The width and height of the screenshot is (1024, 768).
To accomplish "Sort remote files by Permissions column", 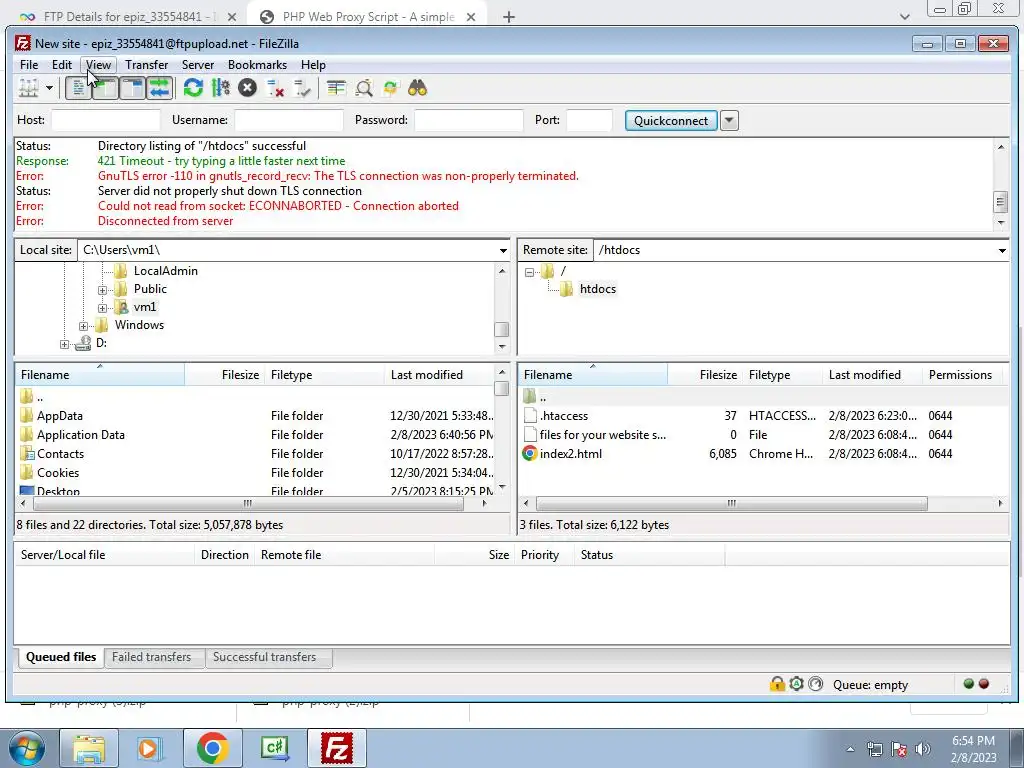I will pyautogui.click(x=960, y=375).
